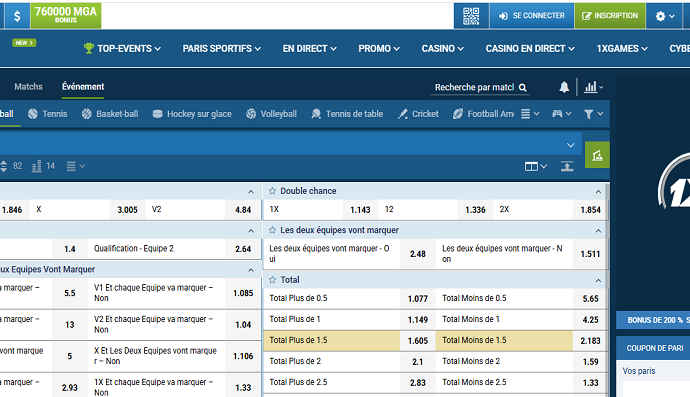Select the Hockey sur glace sport filter
This screenshot has width=690, height=397.
point(192,114)
